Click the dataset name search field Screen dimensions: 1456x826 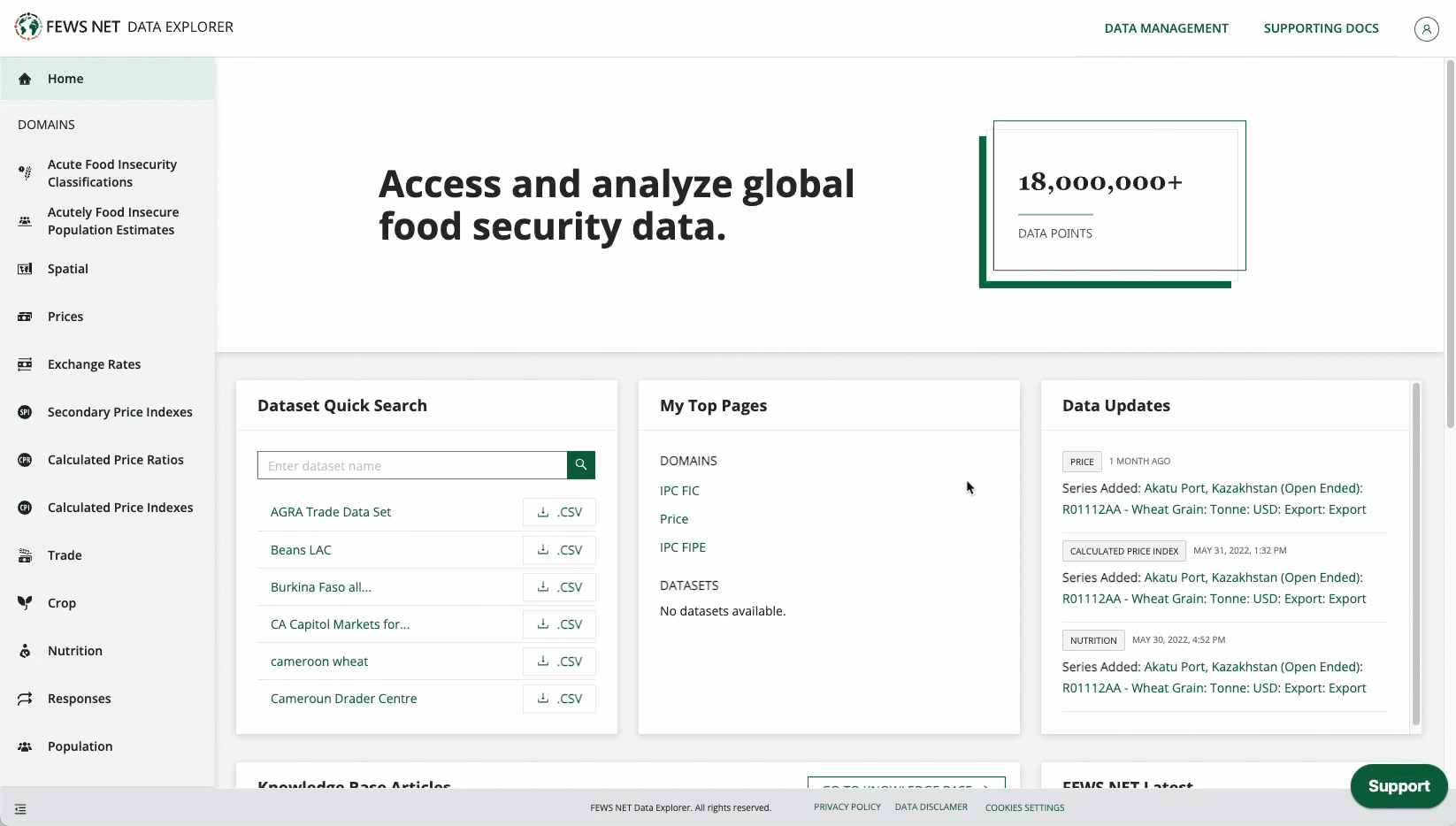pyautogui.click(x=411, y=464)
